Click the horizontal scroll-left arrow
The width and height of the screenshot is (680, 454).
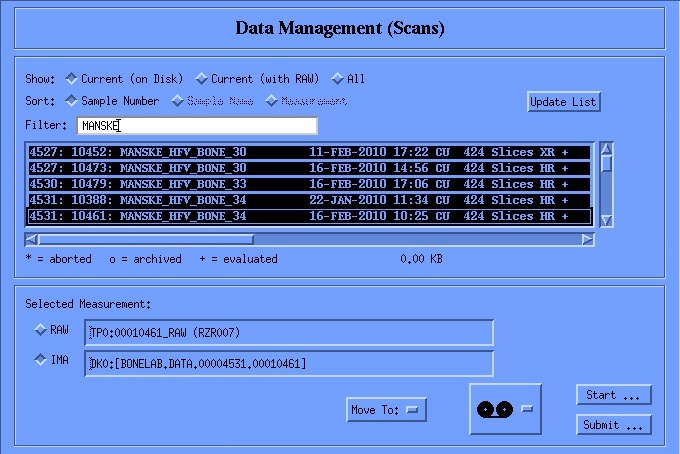(31, 239)
